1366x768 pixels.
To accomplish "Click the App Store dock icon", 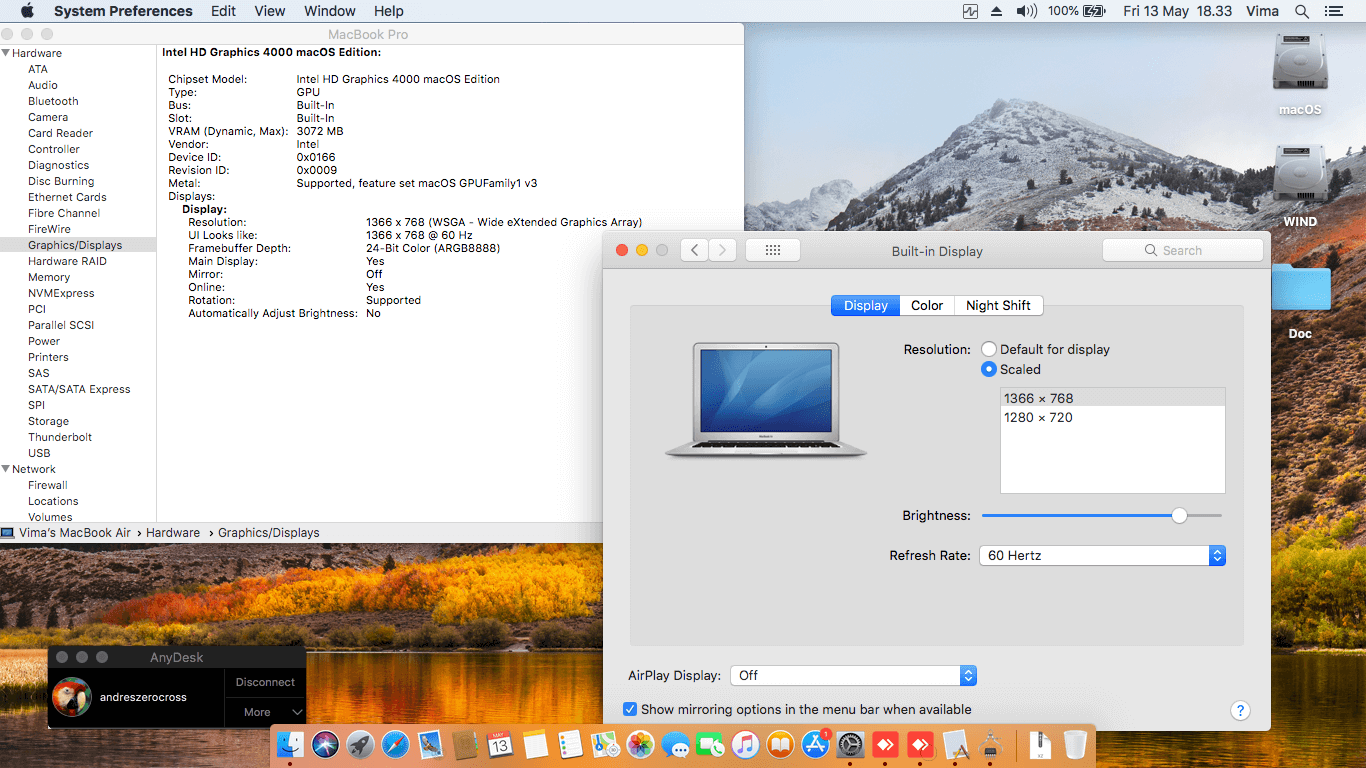I will click(816, 744).
